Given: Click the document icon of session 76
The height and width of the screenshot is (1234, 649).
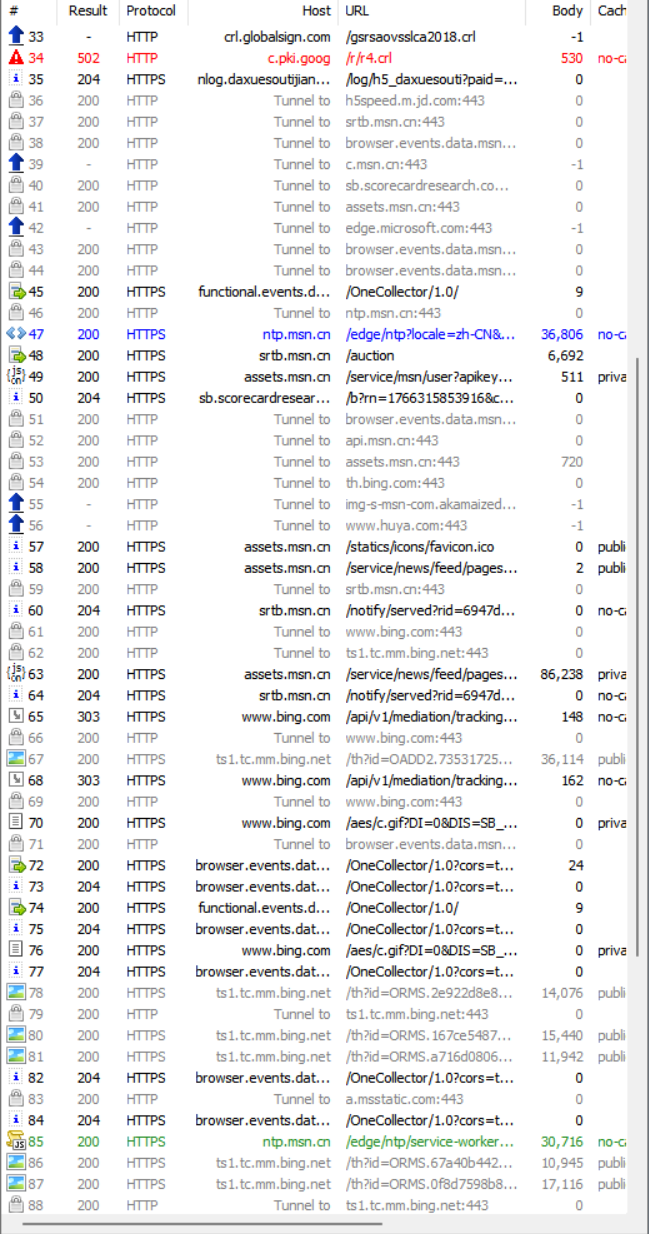Looking at the screenshot, I should click(x=16, y=951).
